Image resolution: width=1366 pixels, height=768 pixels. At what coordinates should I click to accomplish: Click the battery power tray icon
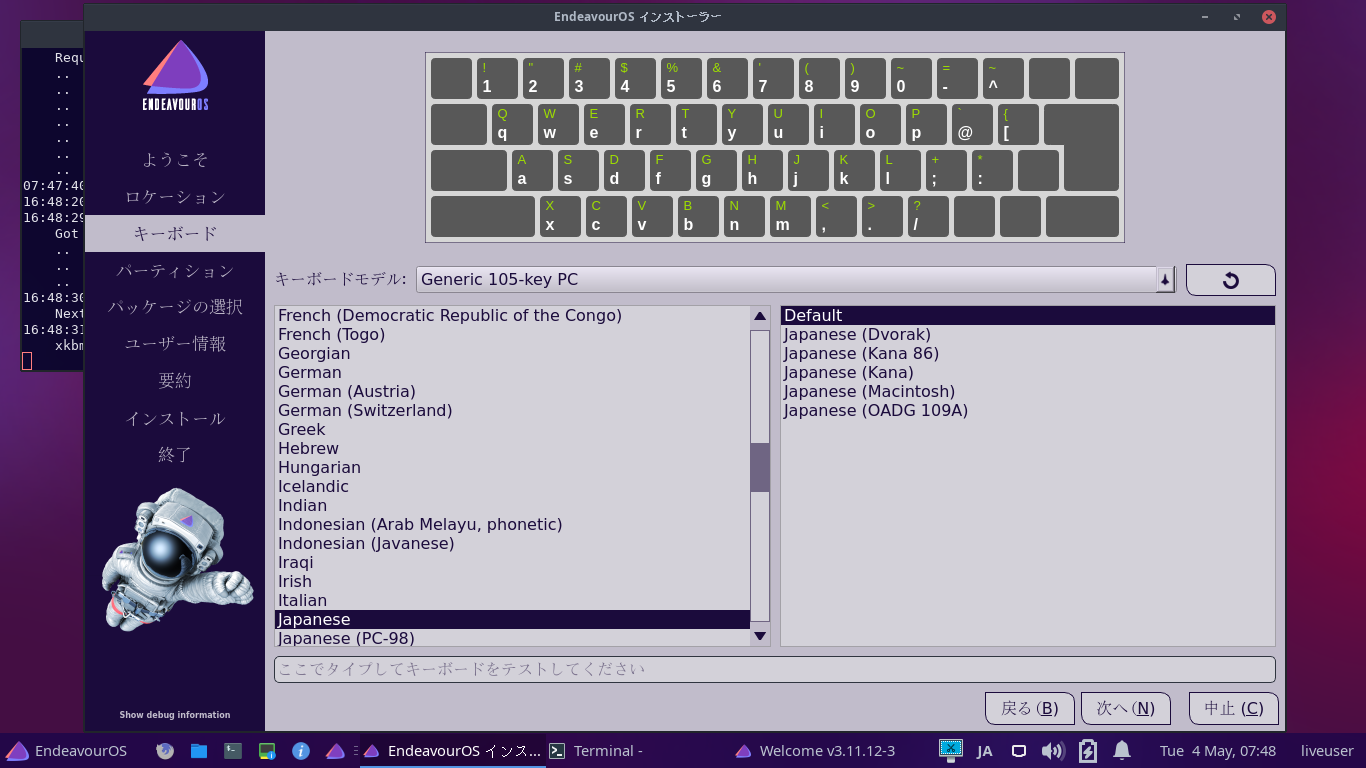[1088, 751]
